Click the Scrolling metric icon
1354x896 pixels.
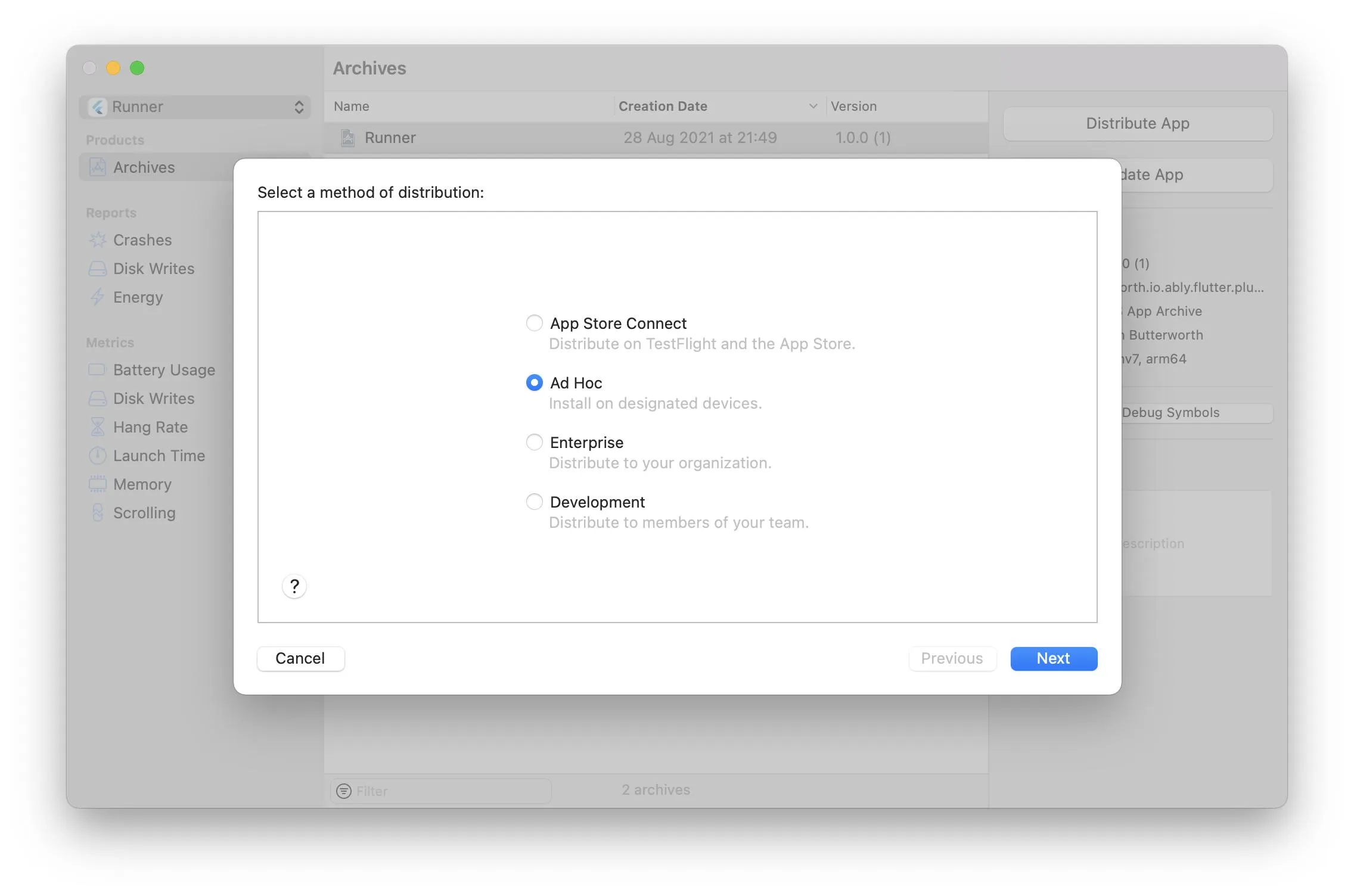(x=97, y=512)
